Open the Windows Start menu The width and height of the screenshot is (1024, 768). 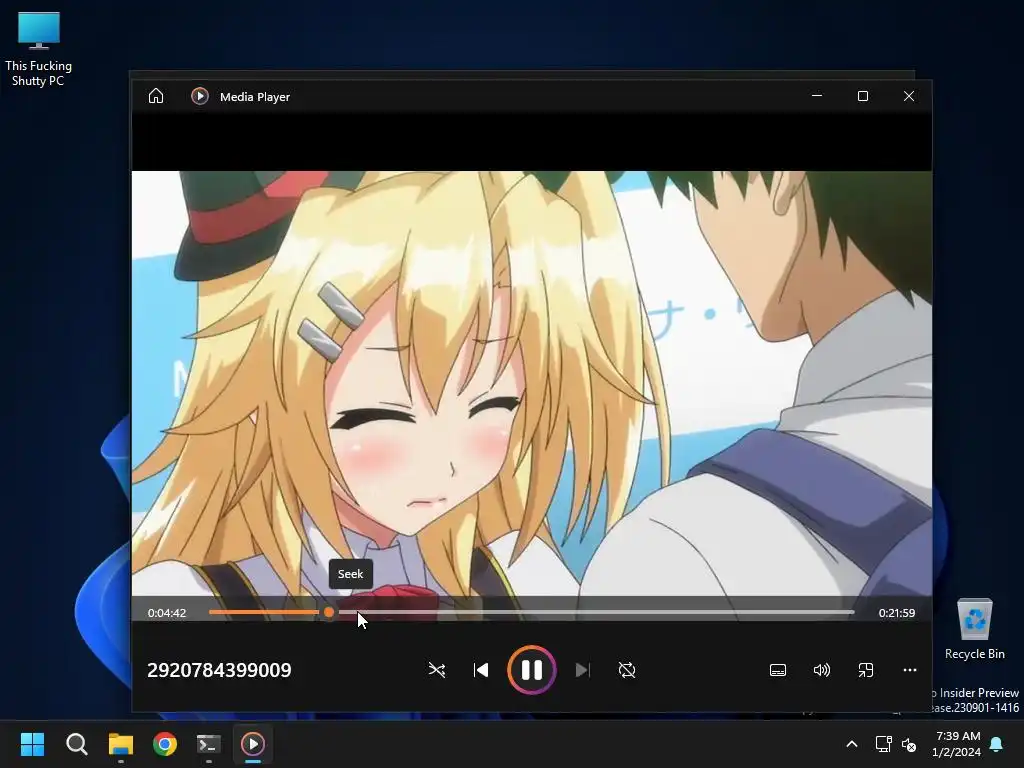pos(32,744)
